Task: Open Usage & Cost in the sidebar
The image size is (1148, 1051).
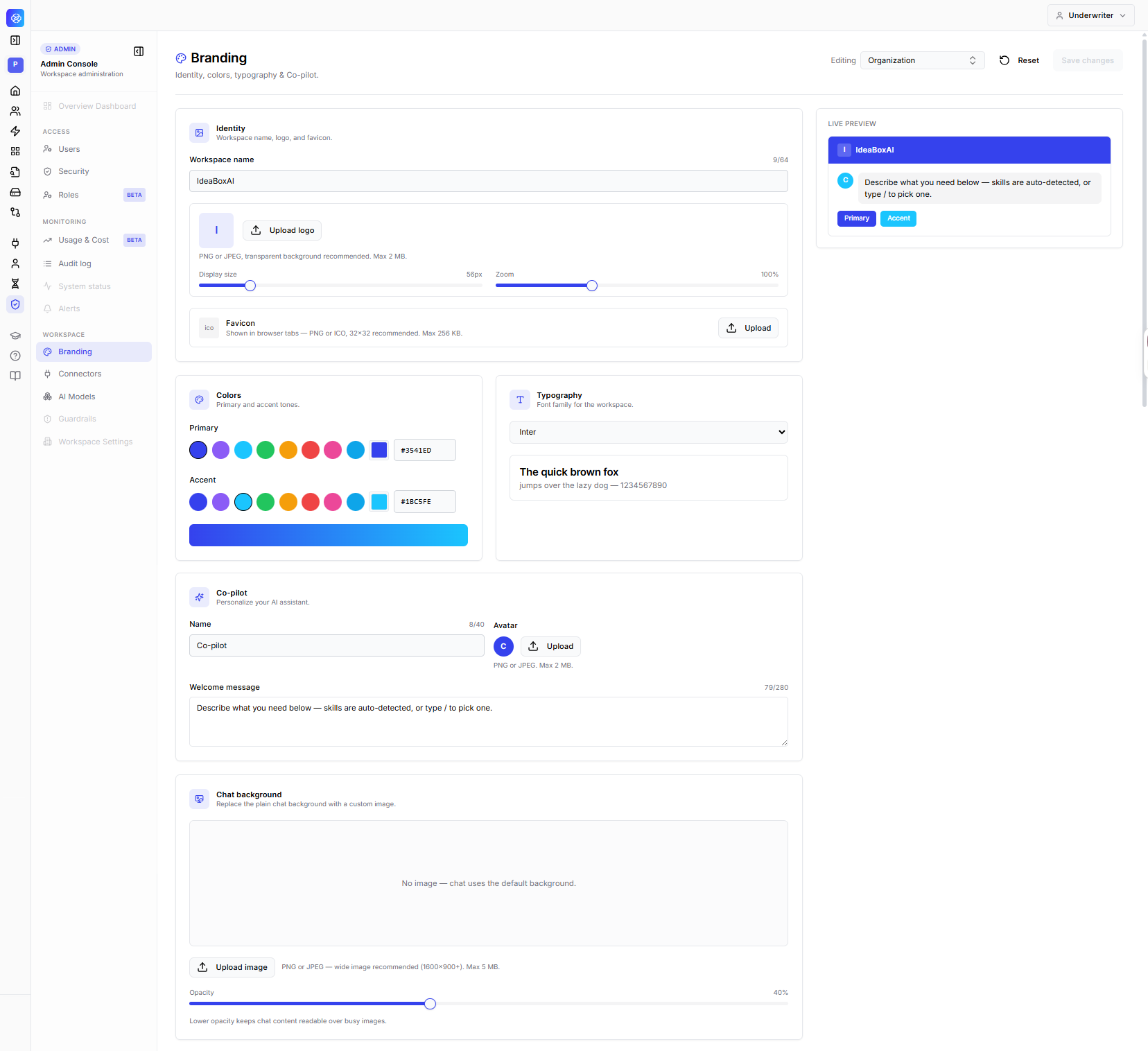Action: click(94, 240)
